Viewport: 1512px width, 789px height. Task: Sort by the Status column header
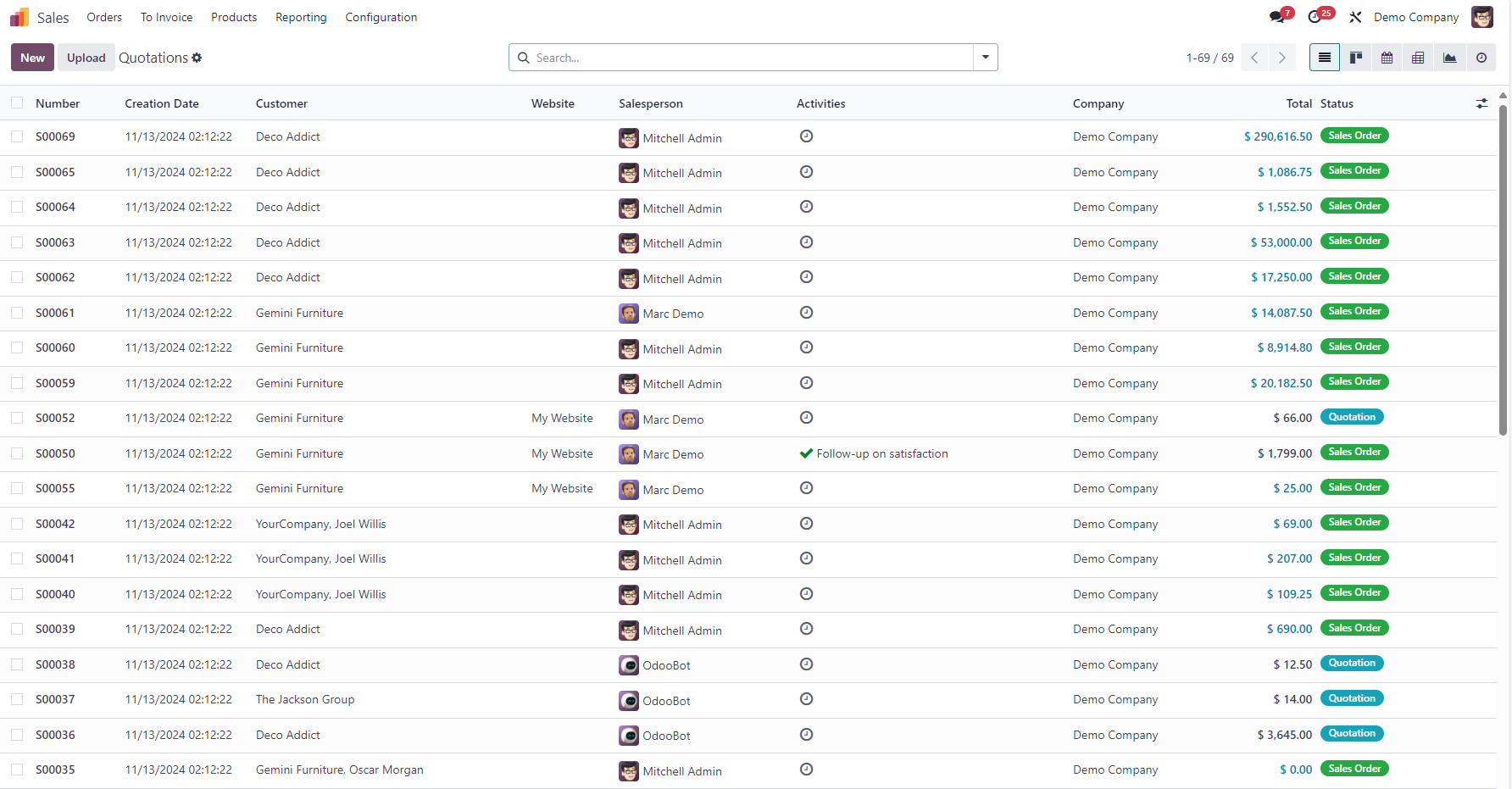(1337, 103)
